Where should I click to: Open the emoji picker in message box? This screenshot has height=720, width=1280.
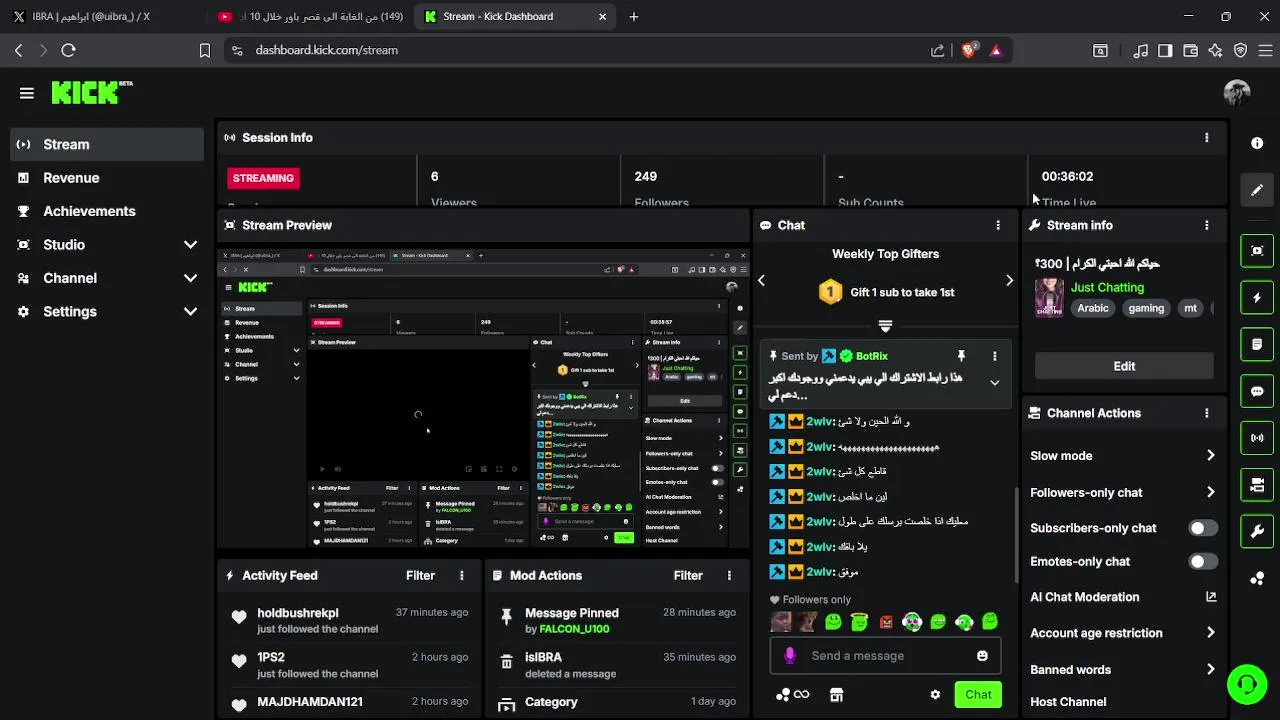tap(982, 656)
